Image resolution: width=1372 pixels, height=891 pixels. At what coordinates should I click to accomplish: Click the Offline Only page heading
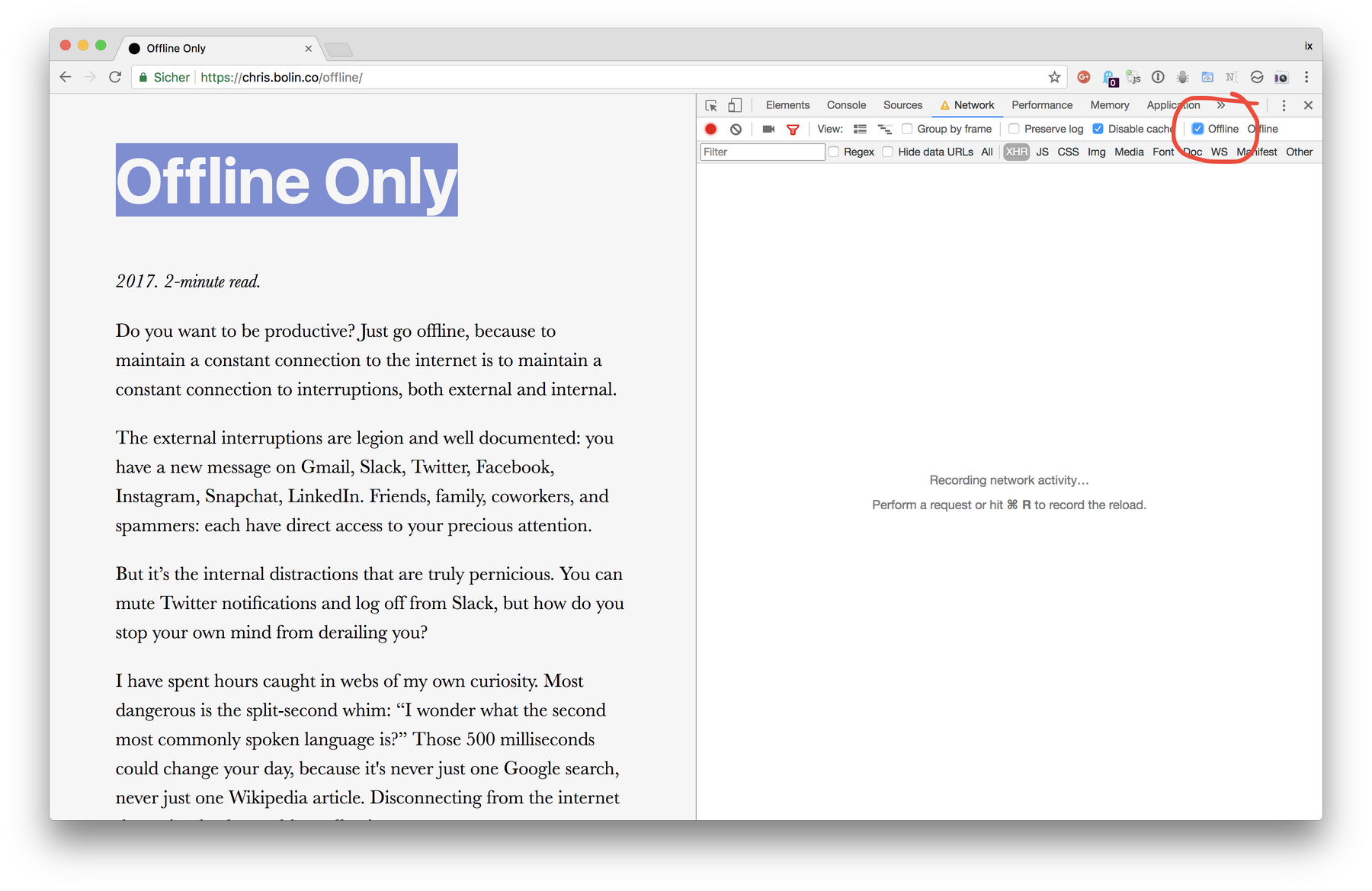[x=287, y=181]
